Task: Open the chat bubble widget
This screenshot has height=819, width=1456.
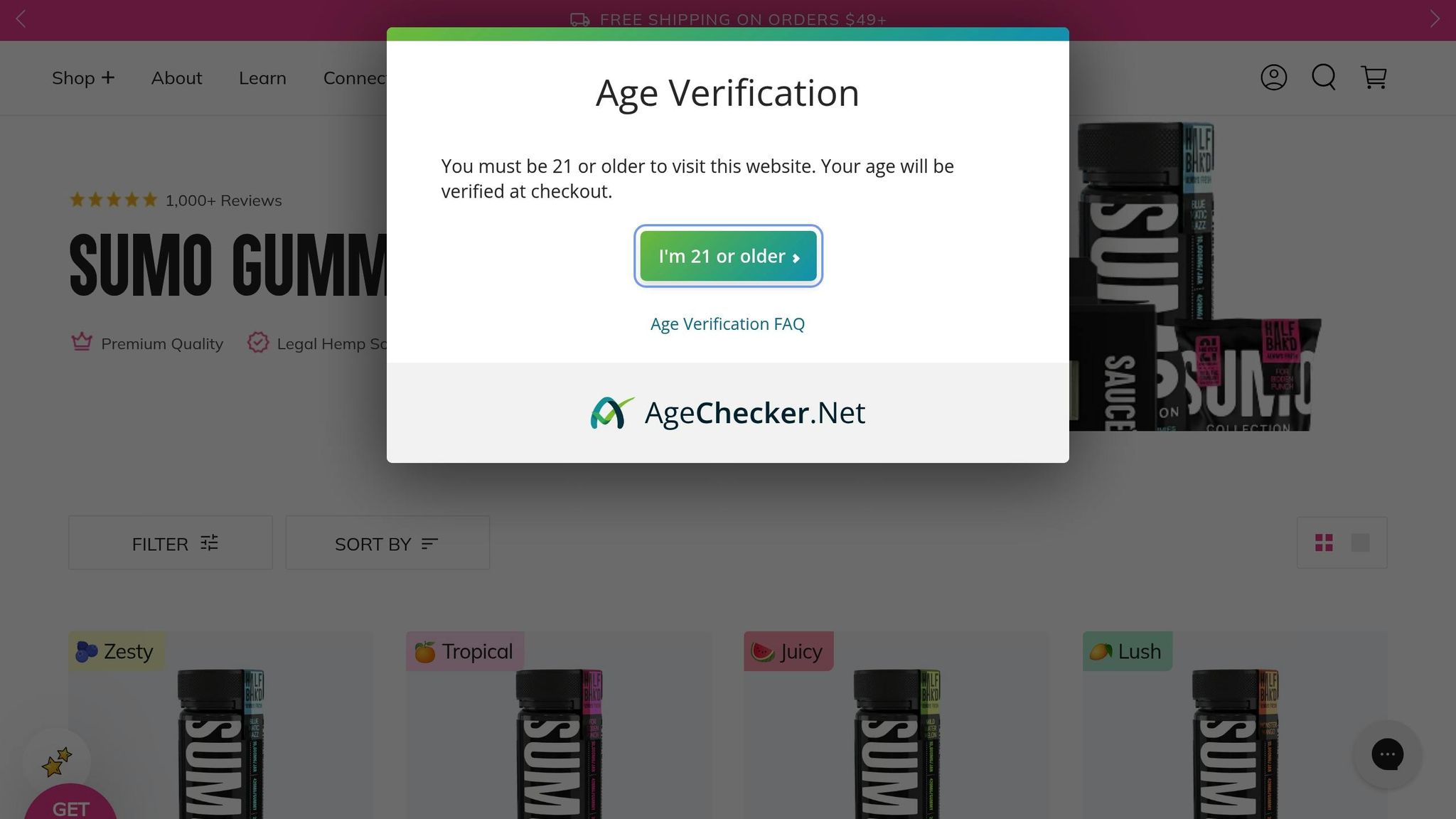Action: [1387, 754]
